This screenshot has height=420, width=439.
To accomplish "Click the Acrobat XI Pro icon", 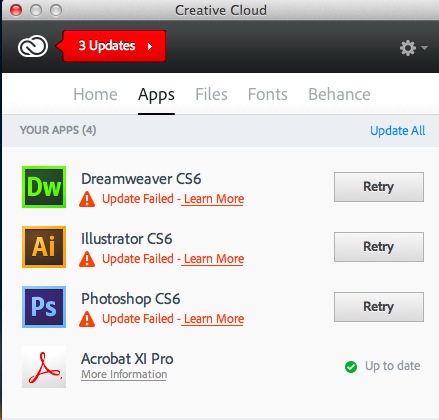I will [44, 367].
